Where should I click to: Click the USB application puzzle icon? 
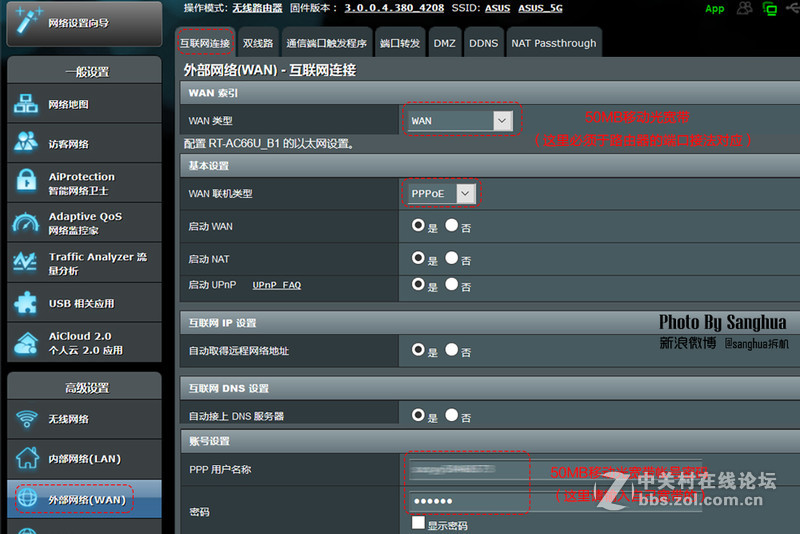pyautogui.click(x=26, y=302)
